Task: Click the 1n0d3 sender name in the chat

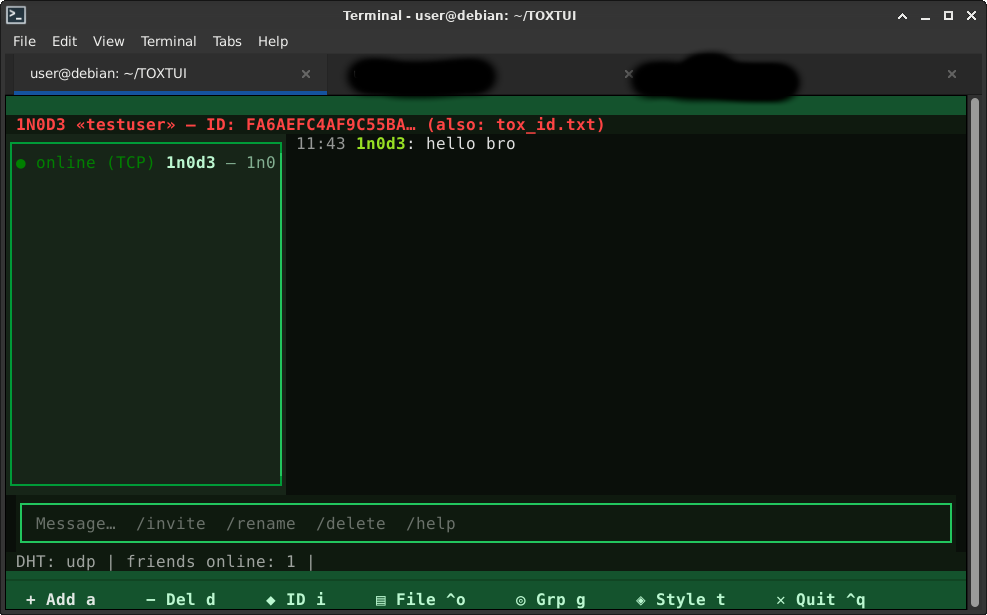Action: pyautogui.click(x=380, y=144)
